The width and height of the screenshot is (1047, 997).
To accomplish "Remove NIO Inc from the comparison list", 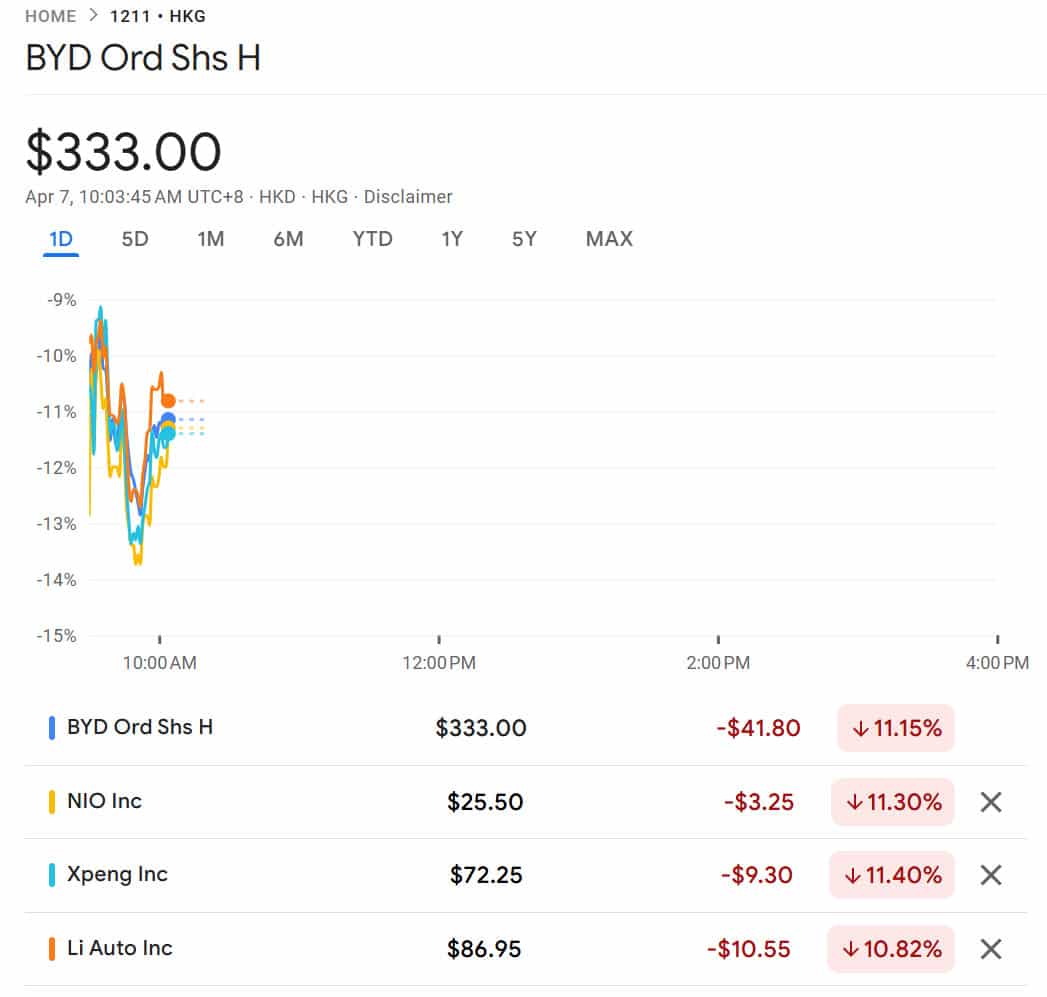I will click(x=990, y=802).
